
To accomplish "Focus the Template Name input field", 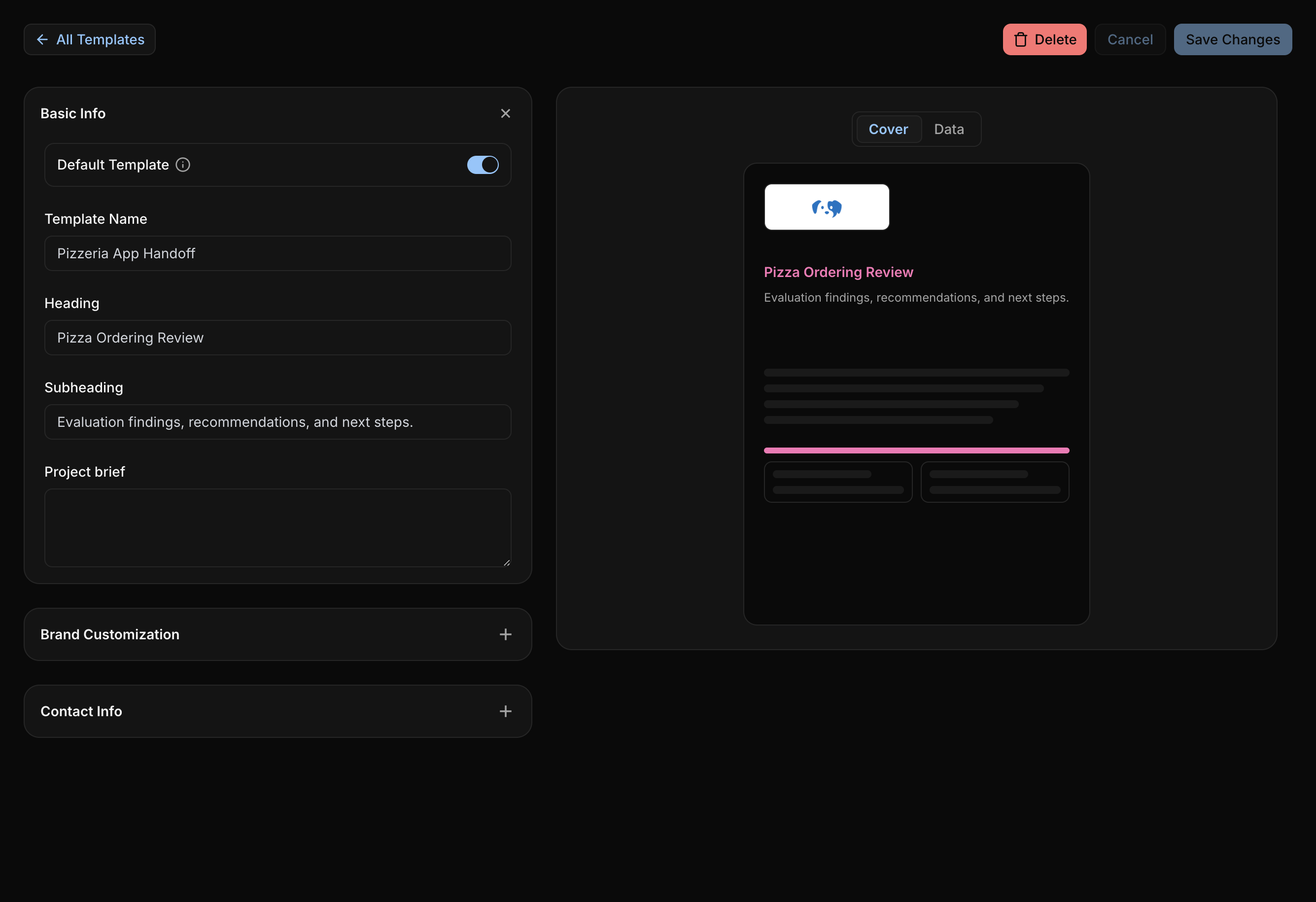I will [277, 253].
